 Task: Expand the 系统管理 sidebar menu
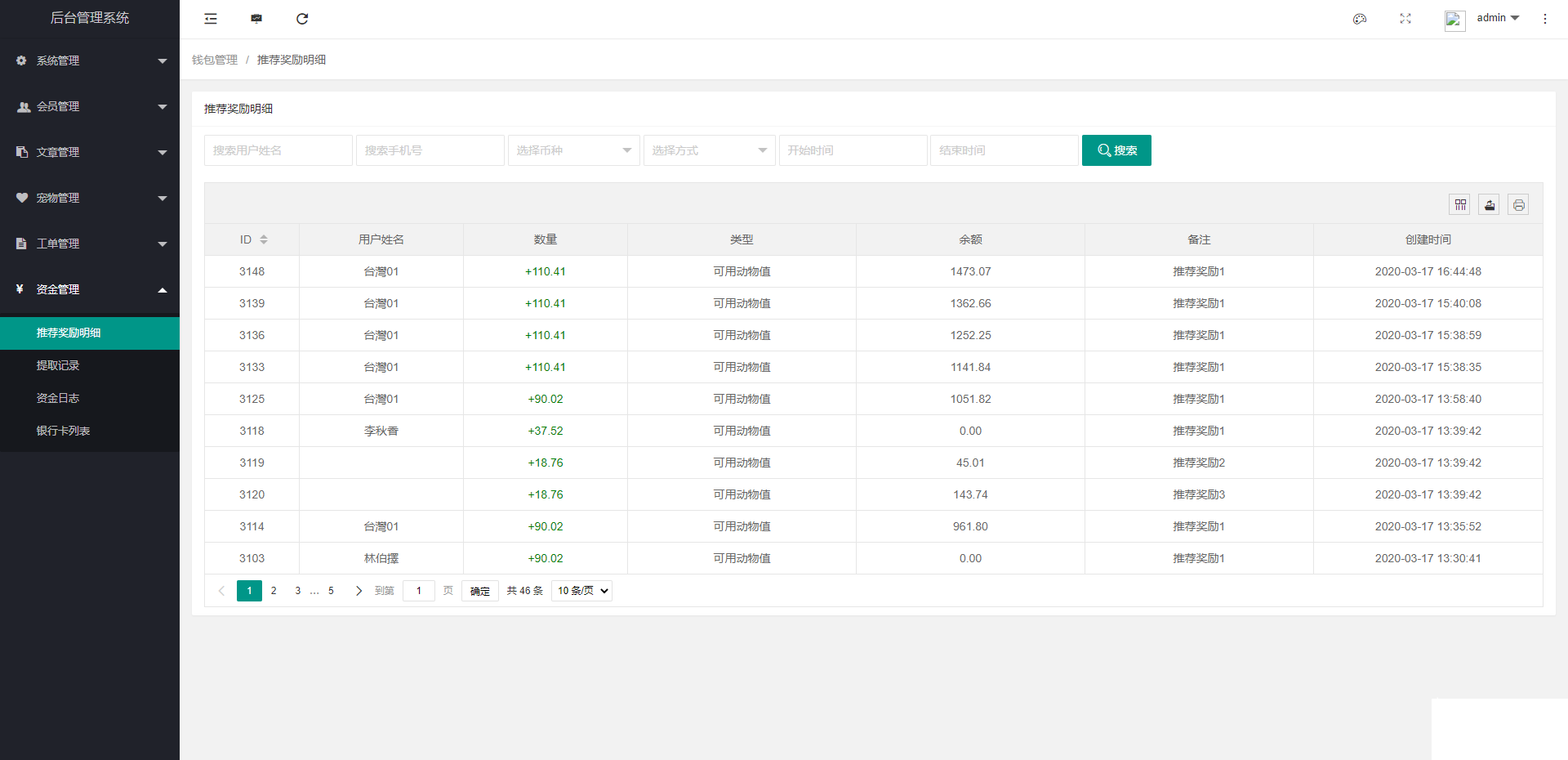pyautogui.click(x=90, y=60)
